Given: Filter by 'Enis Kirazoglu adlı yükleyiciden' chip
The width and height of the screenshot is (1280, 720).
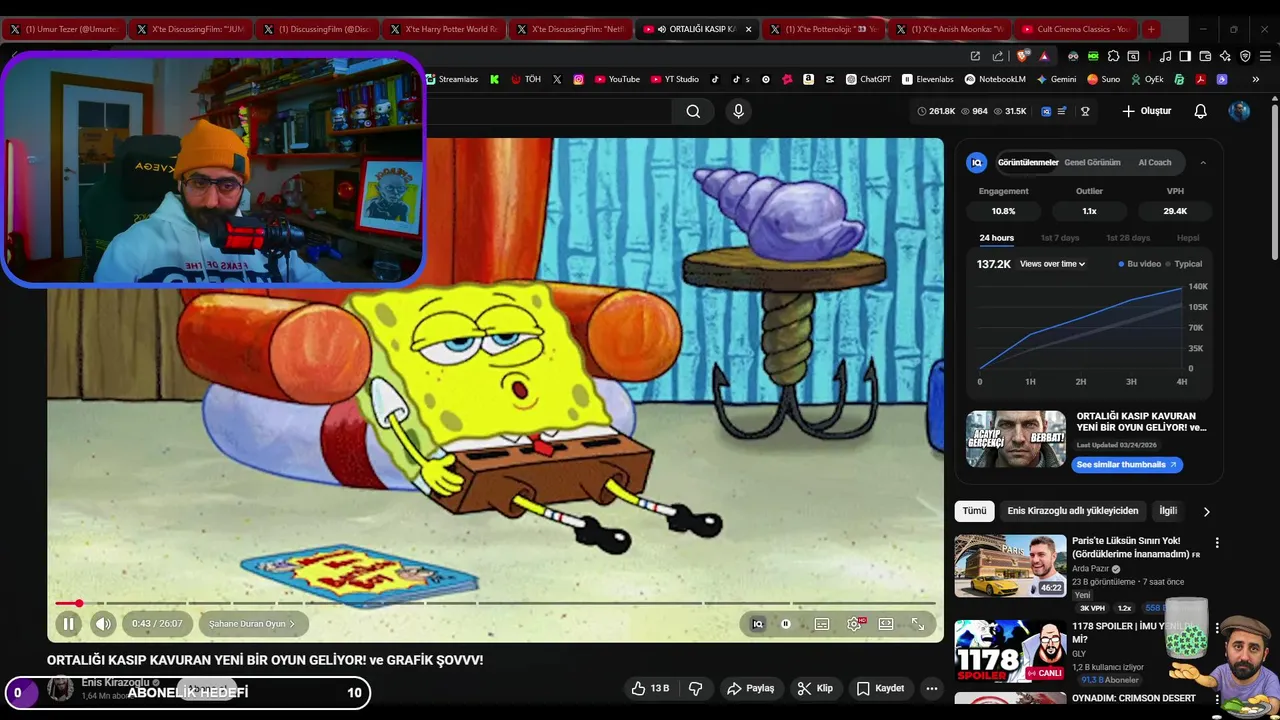Looking at the screenshot, I should coord(1072,511).
